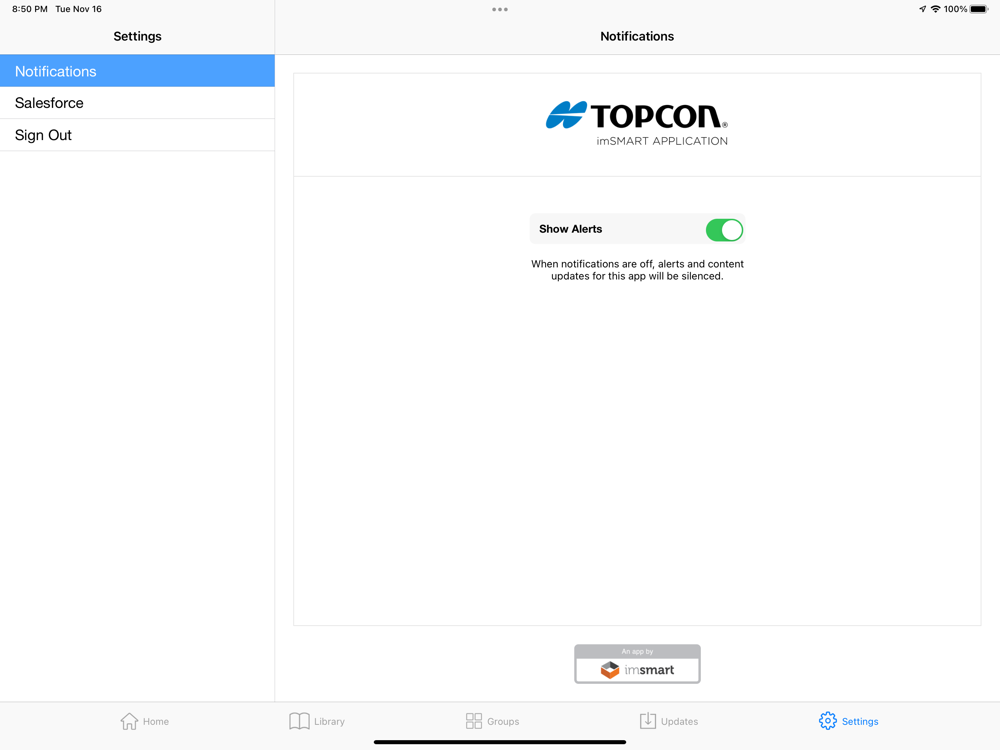Tap the location services arrow icon
1000x750 pixels.
tap(922, 9)
